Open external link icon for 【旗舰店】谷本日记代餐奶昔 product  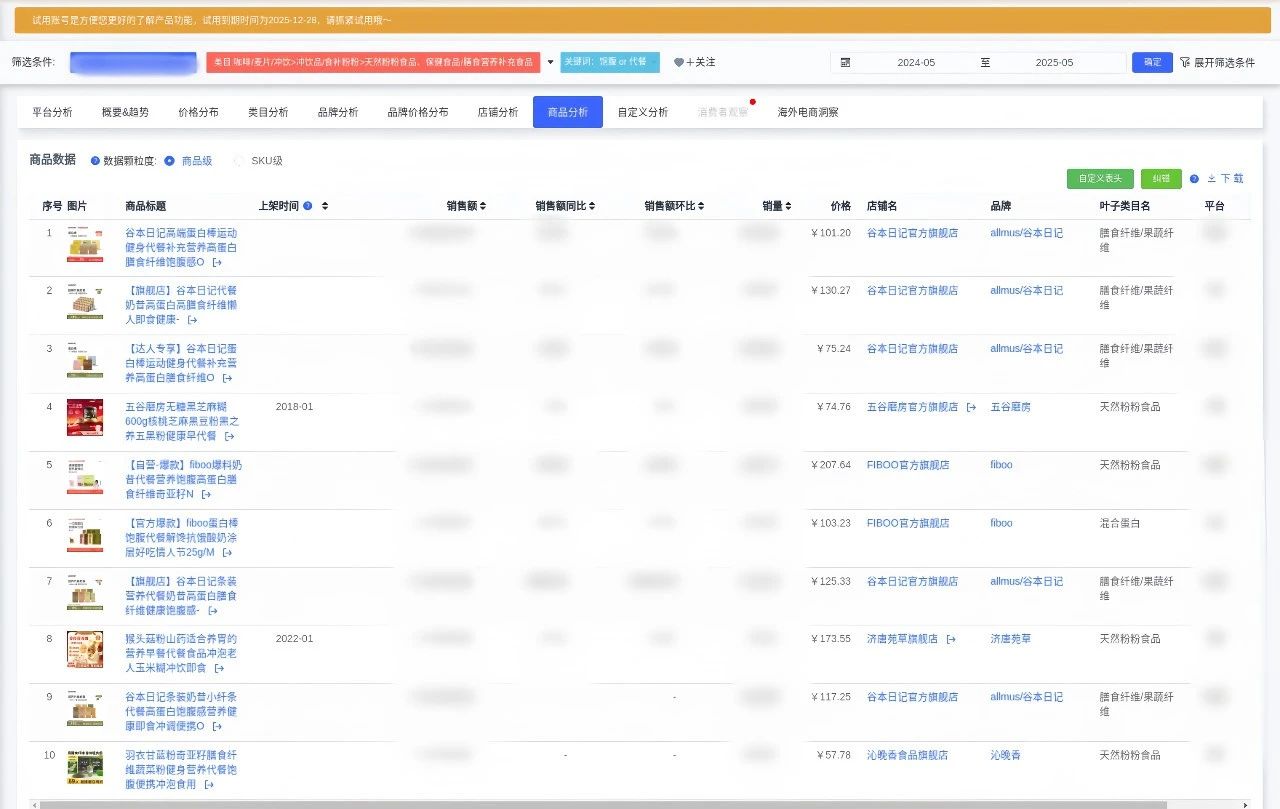click(x=193, y=320)
